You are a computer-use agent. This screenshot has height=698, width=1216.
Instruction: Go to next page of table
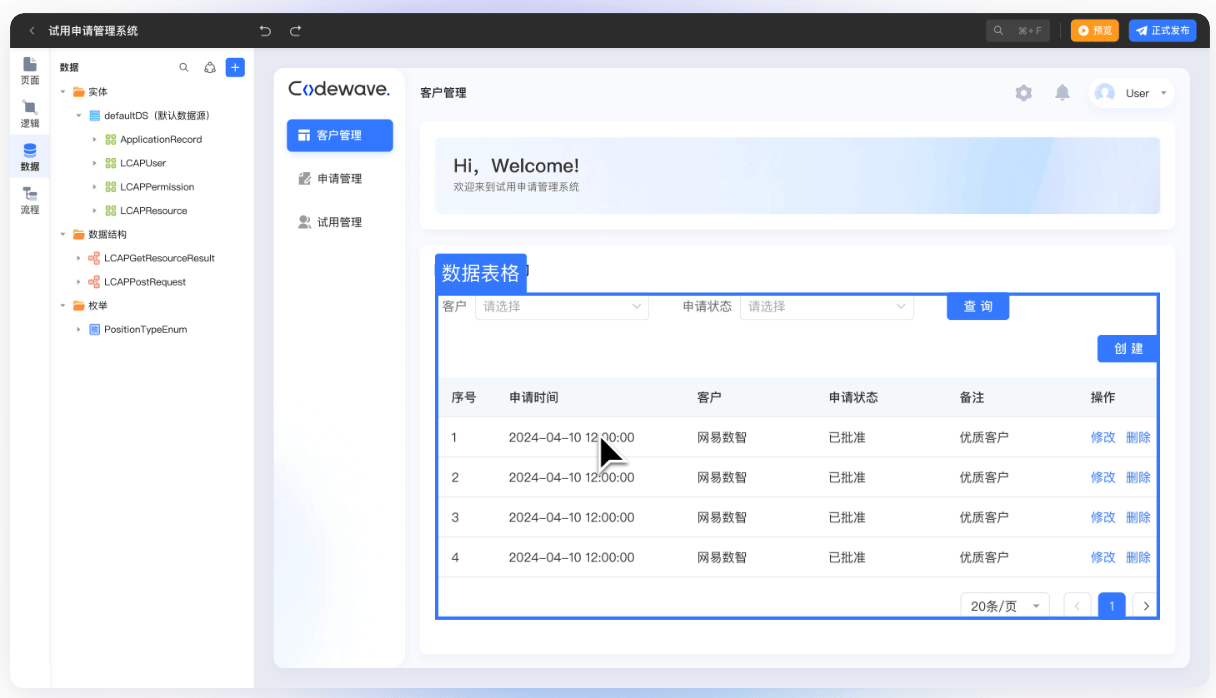(x=1146, y=606)
